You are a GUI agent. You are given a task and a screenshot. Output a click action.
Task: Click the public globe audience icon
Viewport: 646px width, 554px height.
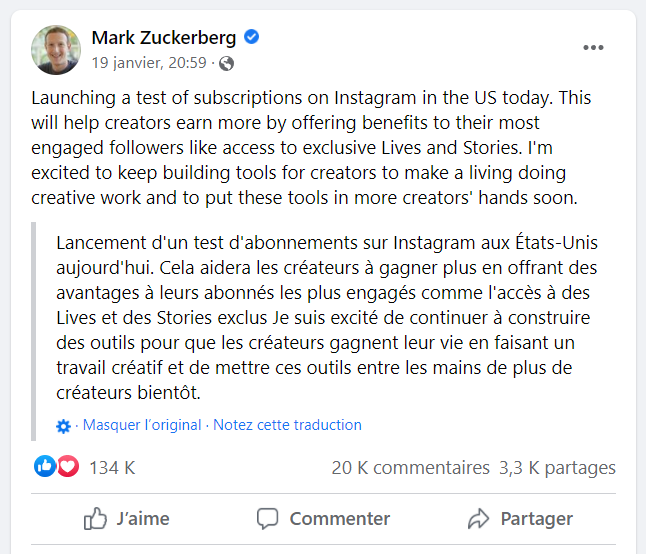click(x=226, y=64)
